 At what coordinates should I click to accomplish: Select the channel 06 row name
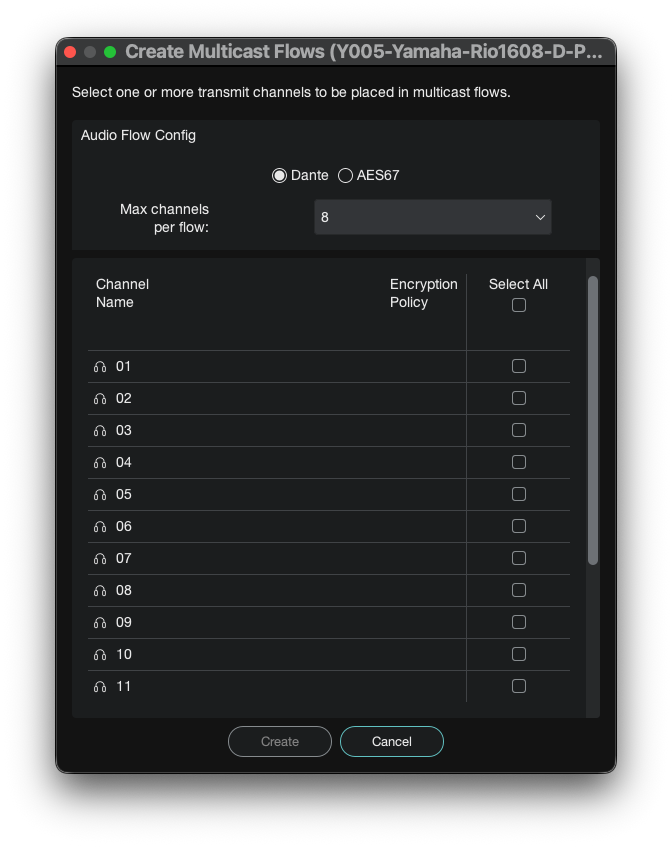tap(124, 526)
